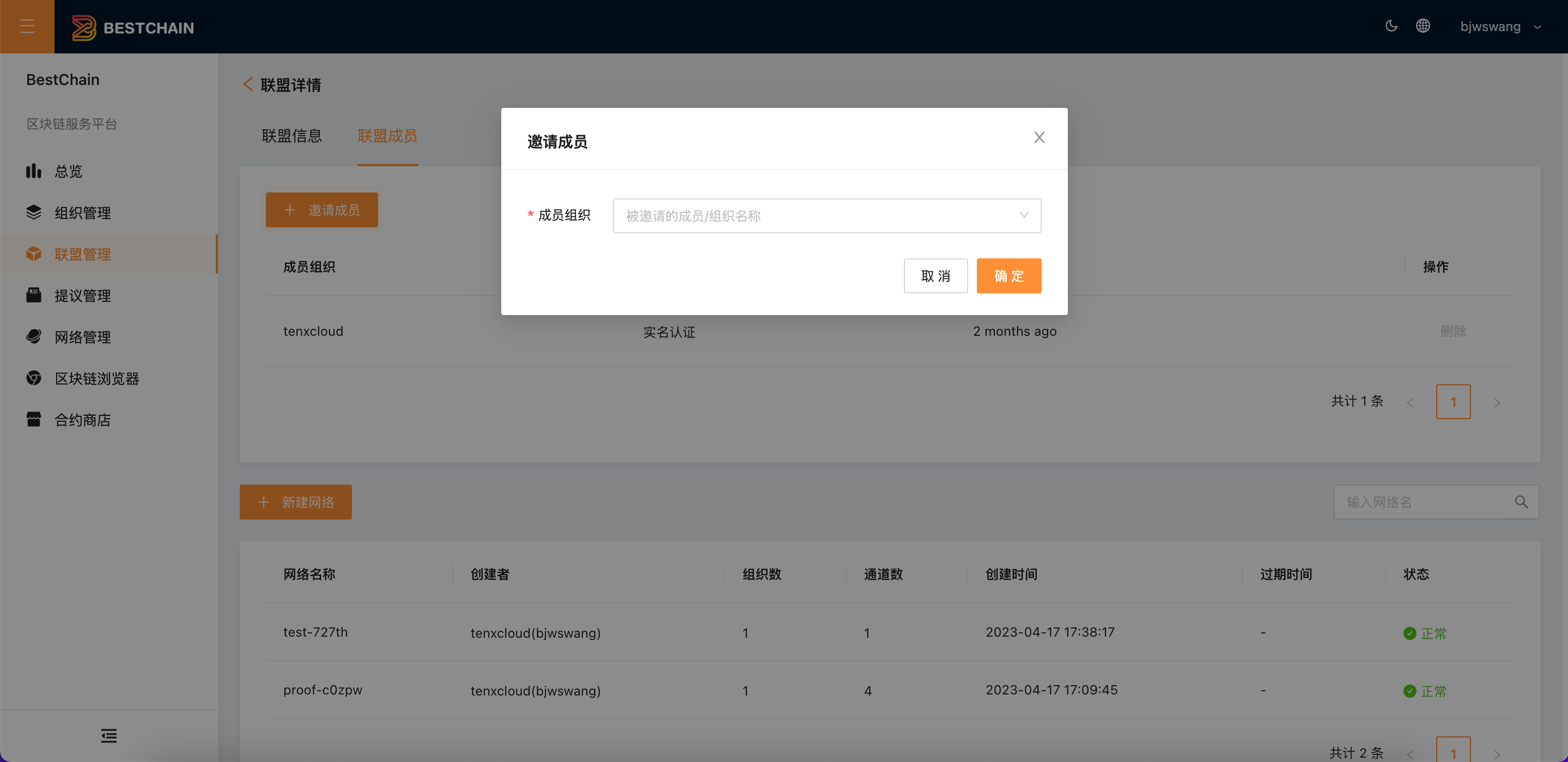Click 删除 for tenxcloud member
The image size is (1568, 762).
1453,331
